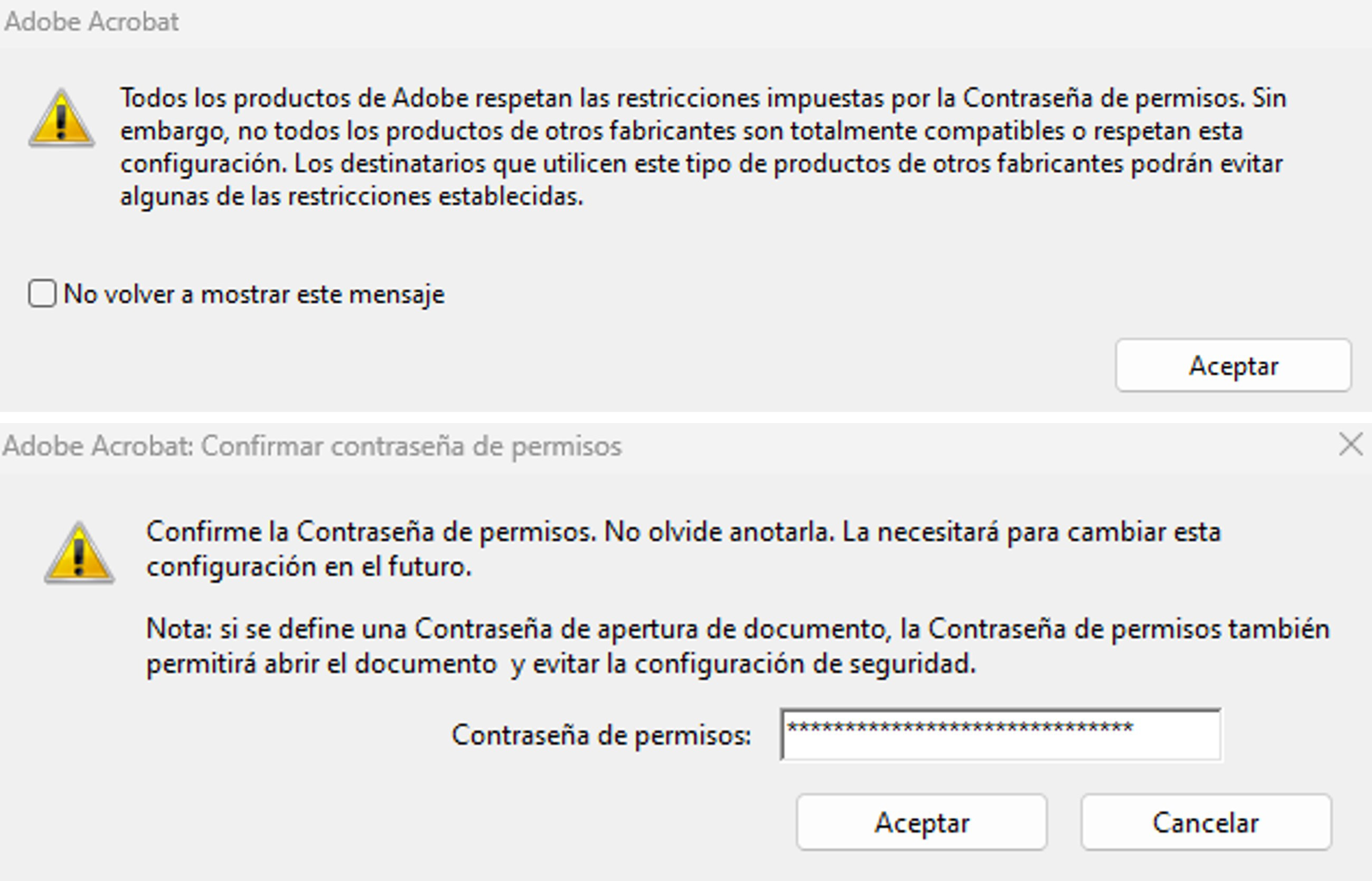
Task: Click the 'algunas de las restricciones establecidas' line
Action: coord(352,196)
